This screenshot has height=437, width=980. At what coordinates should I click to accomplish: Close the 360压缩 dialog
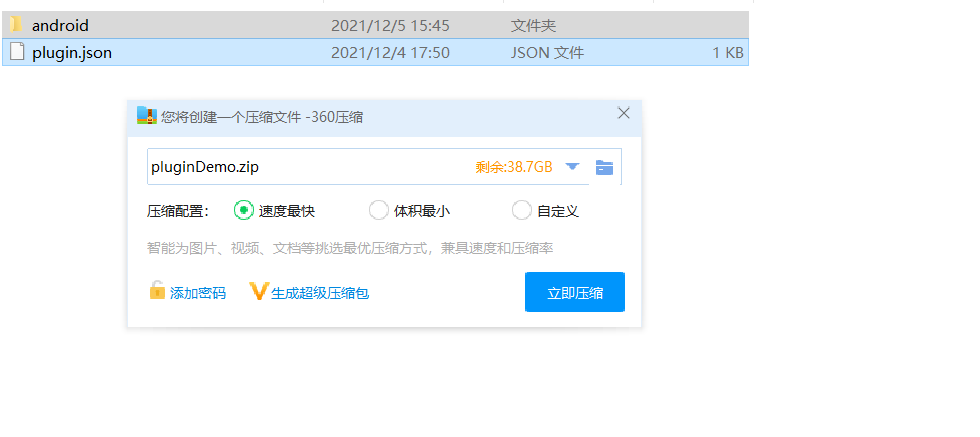[x=623, y=113]
